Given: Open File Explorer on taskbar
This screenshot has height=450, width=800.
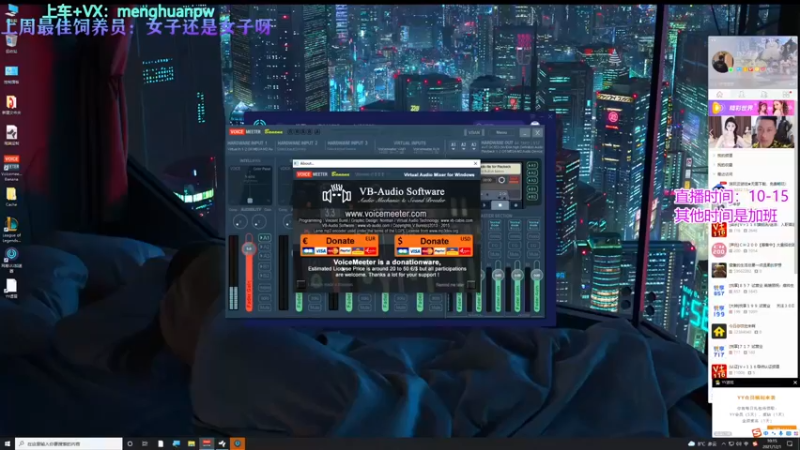Looking at the screenshot, I should pyautogui.click(x=191, y=444).
